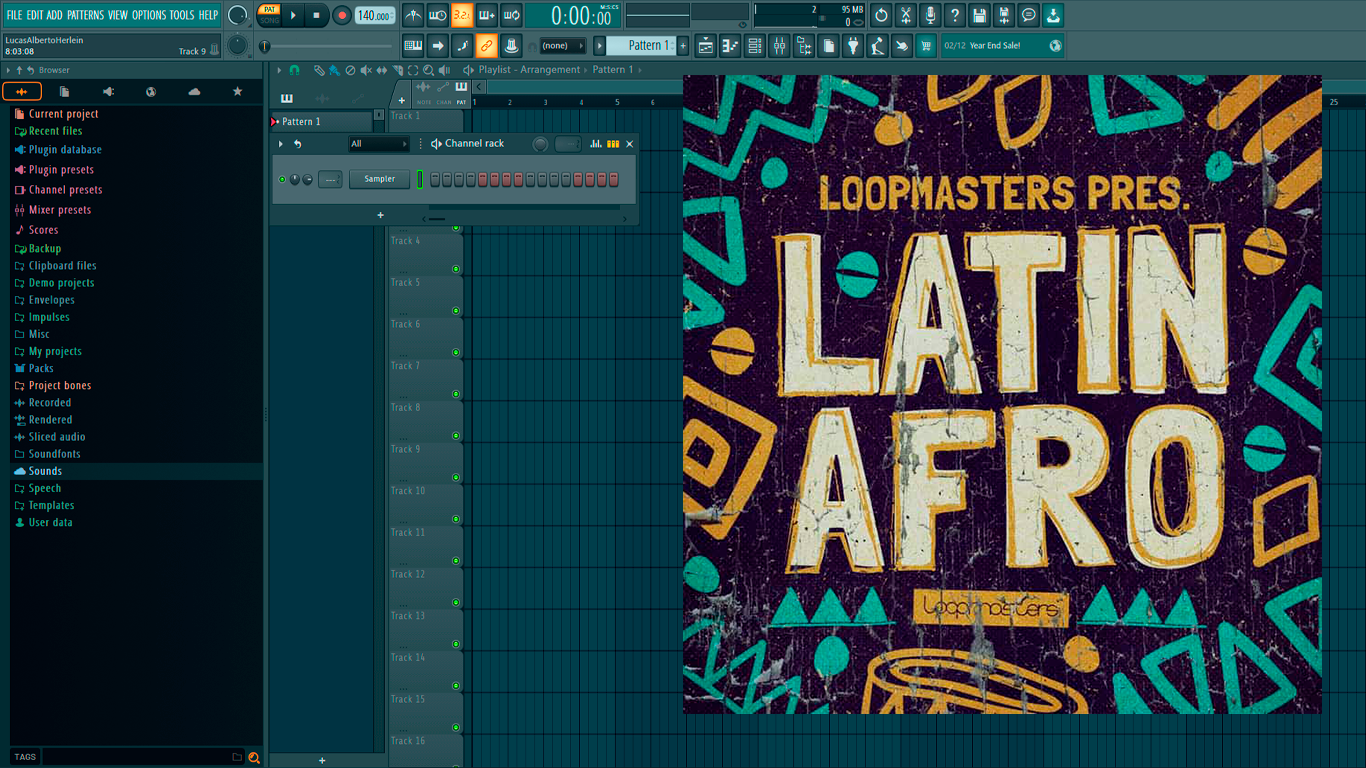Open the EDIT menu

35,15
